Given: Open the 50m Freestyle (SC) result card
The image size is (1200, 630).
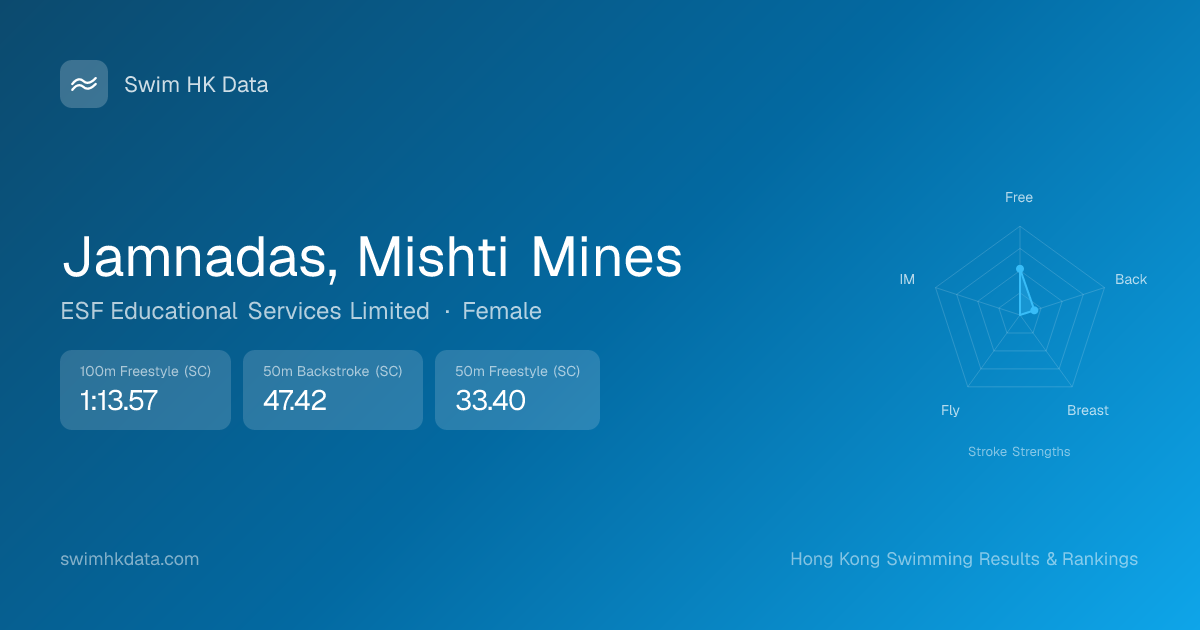Looking at the screenshot, I should pyautogui.click(x=517, y=389).
